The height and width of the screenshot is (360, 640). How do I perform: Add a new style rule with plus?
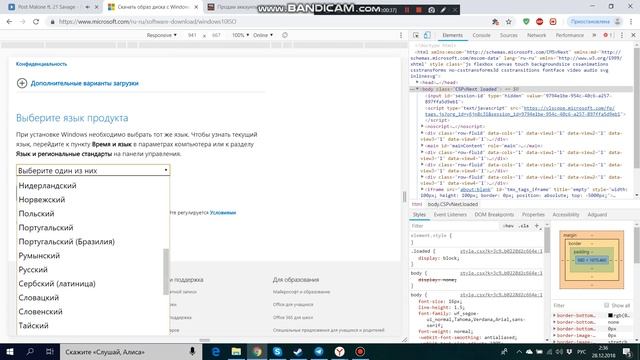pos(537,226)
